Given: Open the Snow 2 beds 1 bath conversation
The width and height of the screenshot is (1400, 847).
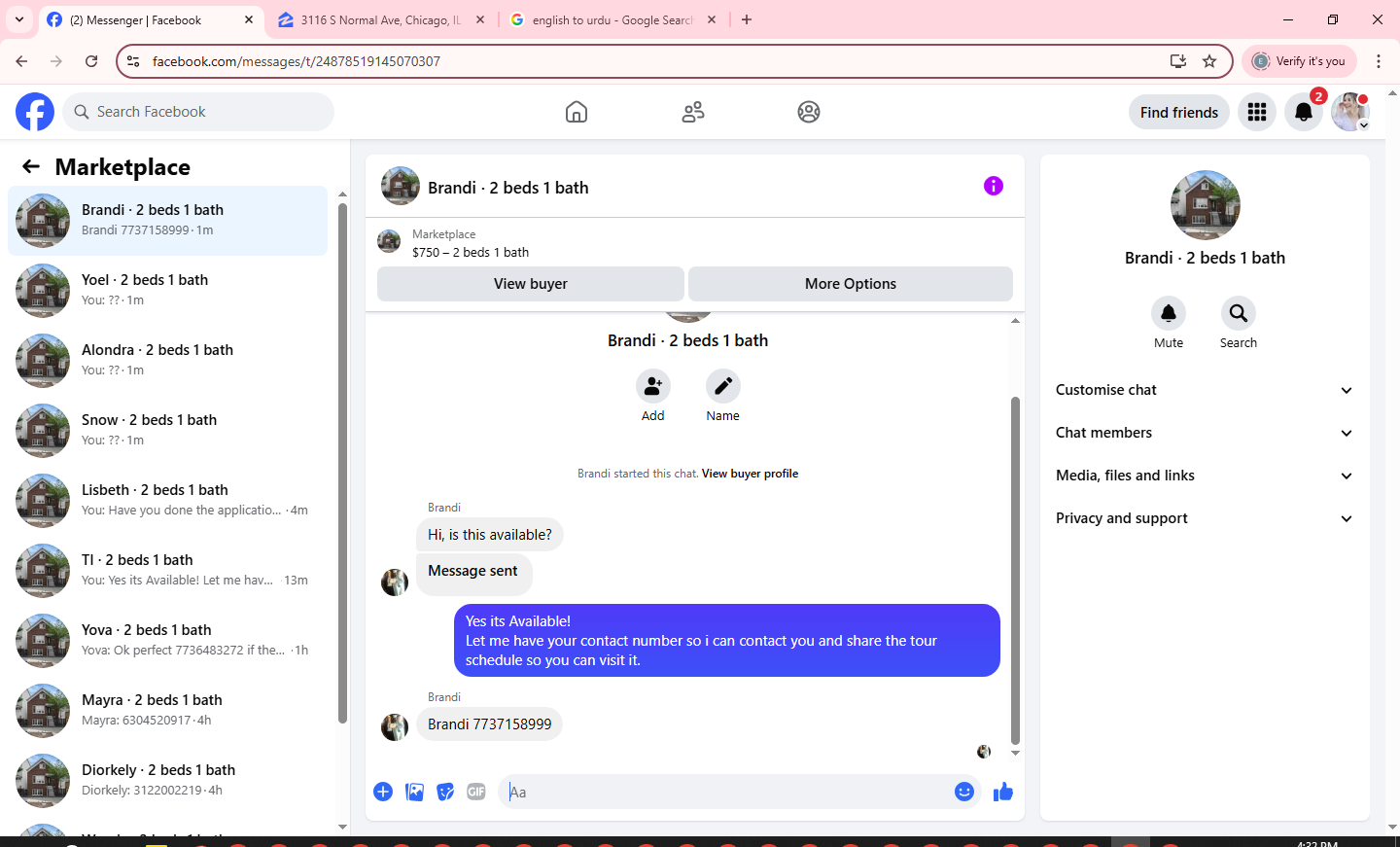Looking at the screenshot, I should coord(167,431).
